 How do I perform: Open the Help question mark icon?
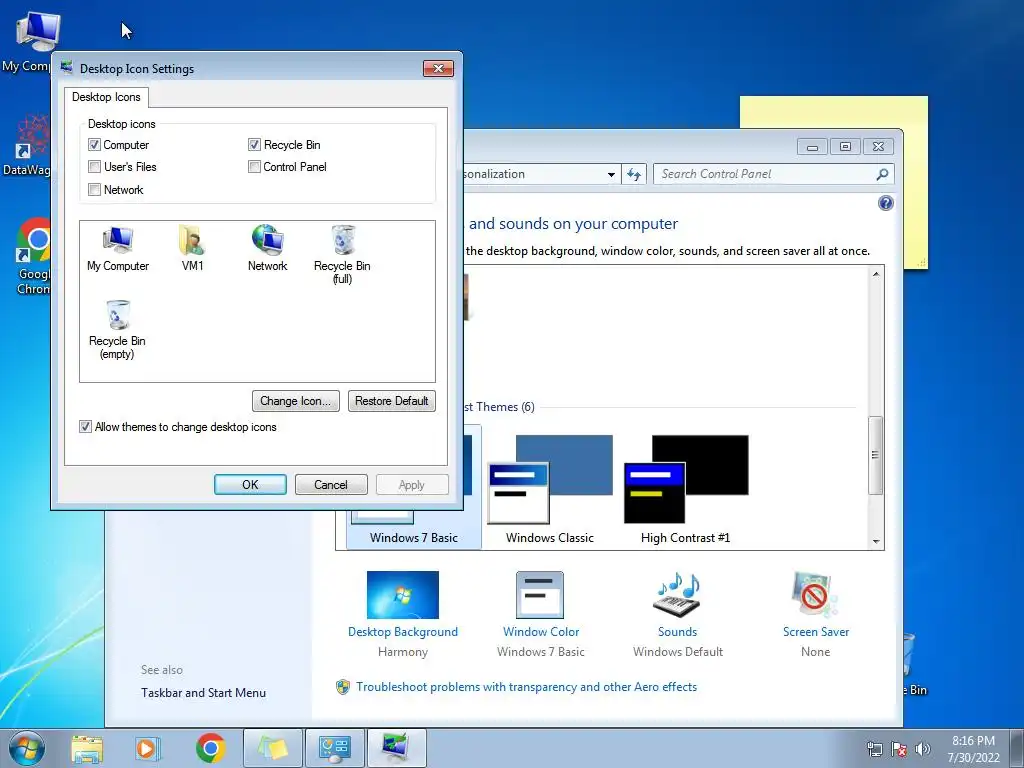(886, 204)
